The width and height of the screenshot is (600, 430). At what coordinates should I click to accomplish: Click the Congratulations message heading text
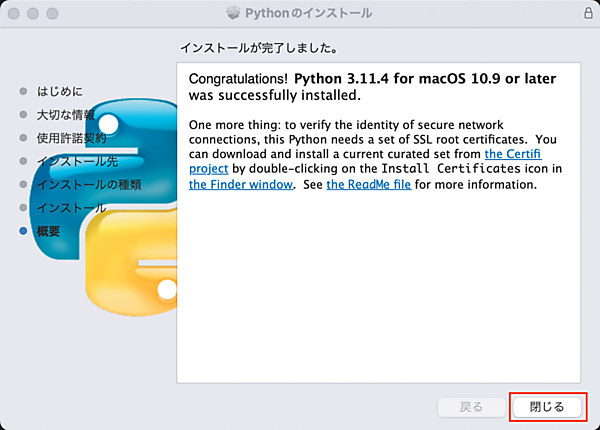[x=372, y=87]
